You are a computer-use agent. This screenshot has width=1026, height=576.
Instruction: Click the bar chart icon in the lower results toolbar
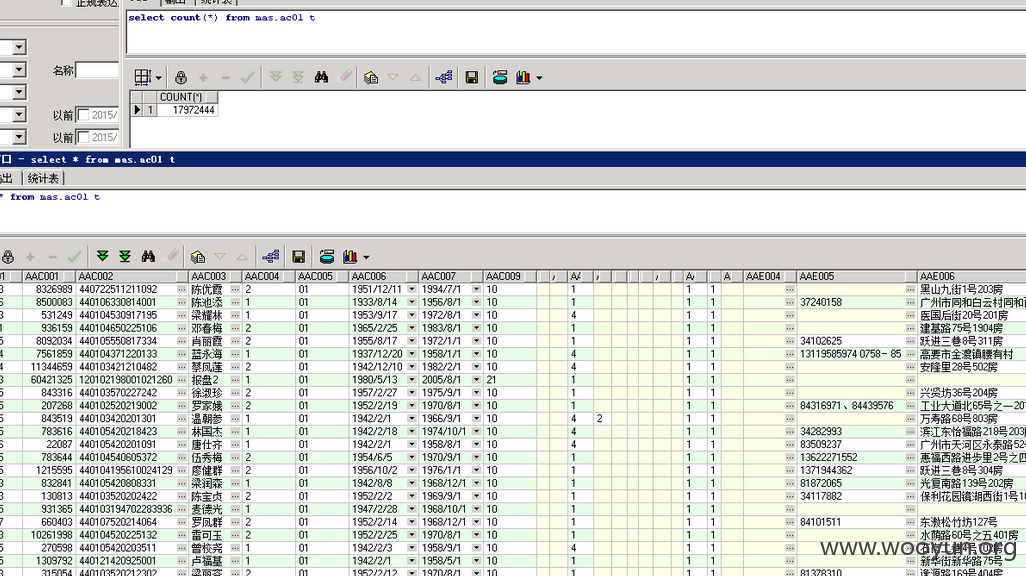[x=350, y=257]
